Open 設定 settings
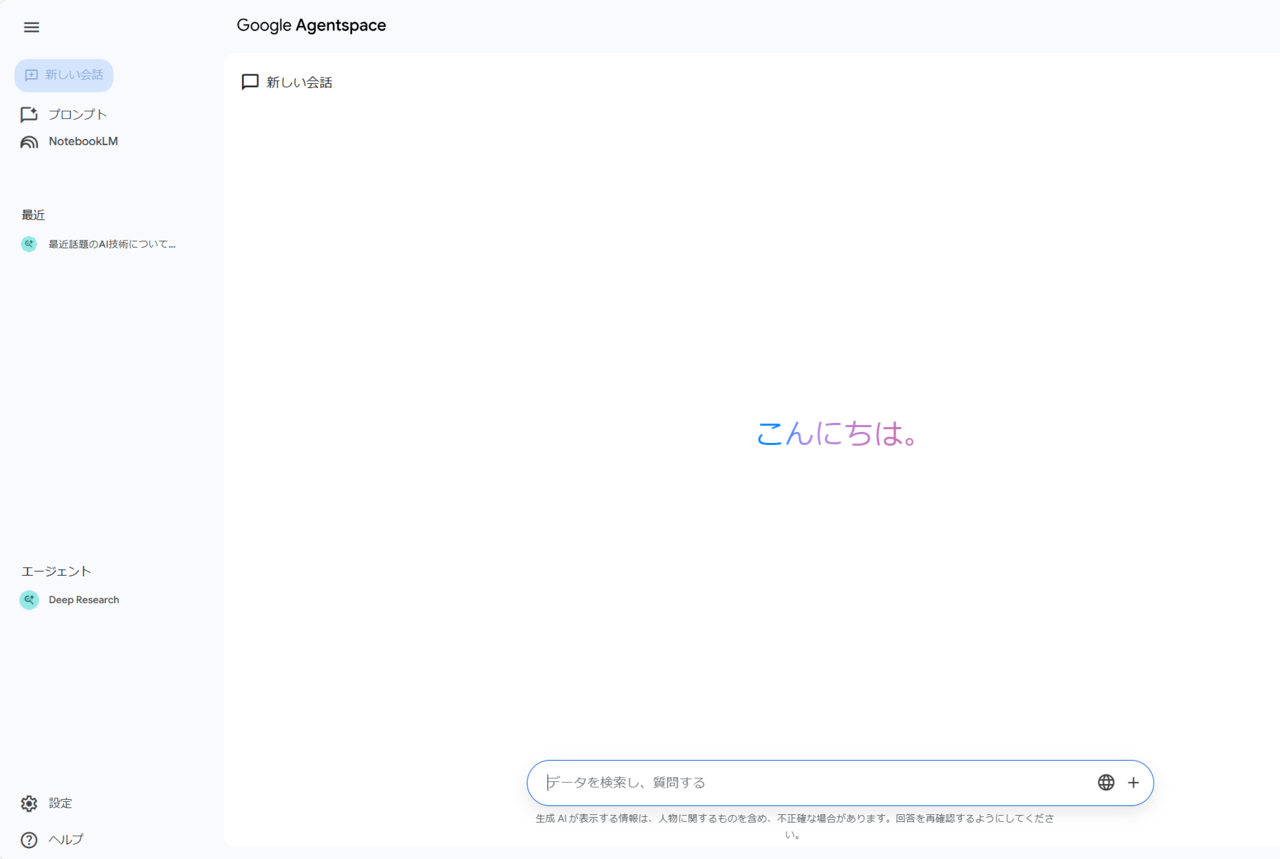Screen dimensions: 1280x859 (46, 803)
